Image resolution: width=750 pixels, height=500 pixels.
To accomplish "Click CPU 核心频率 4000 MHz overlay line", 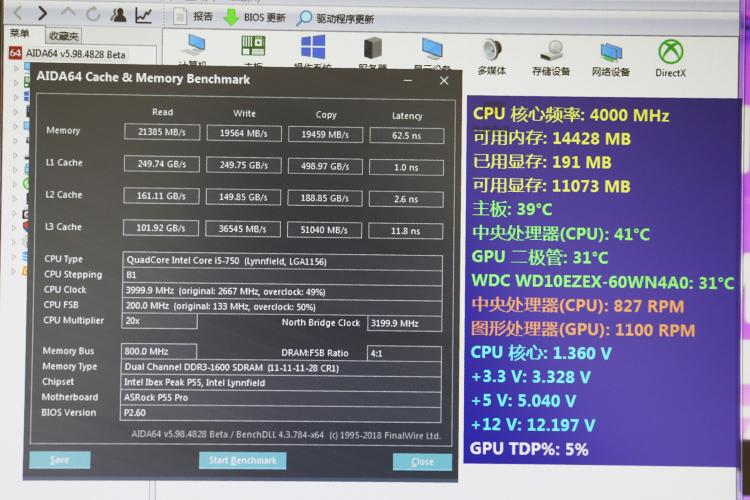I will coord(571,115).
